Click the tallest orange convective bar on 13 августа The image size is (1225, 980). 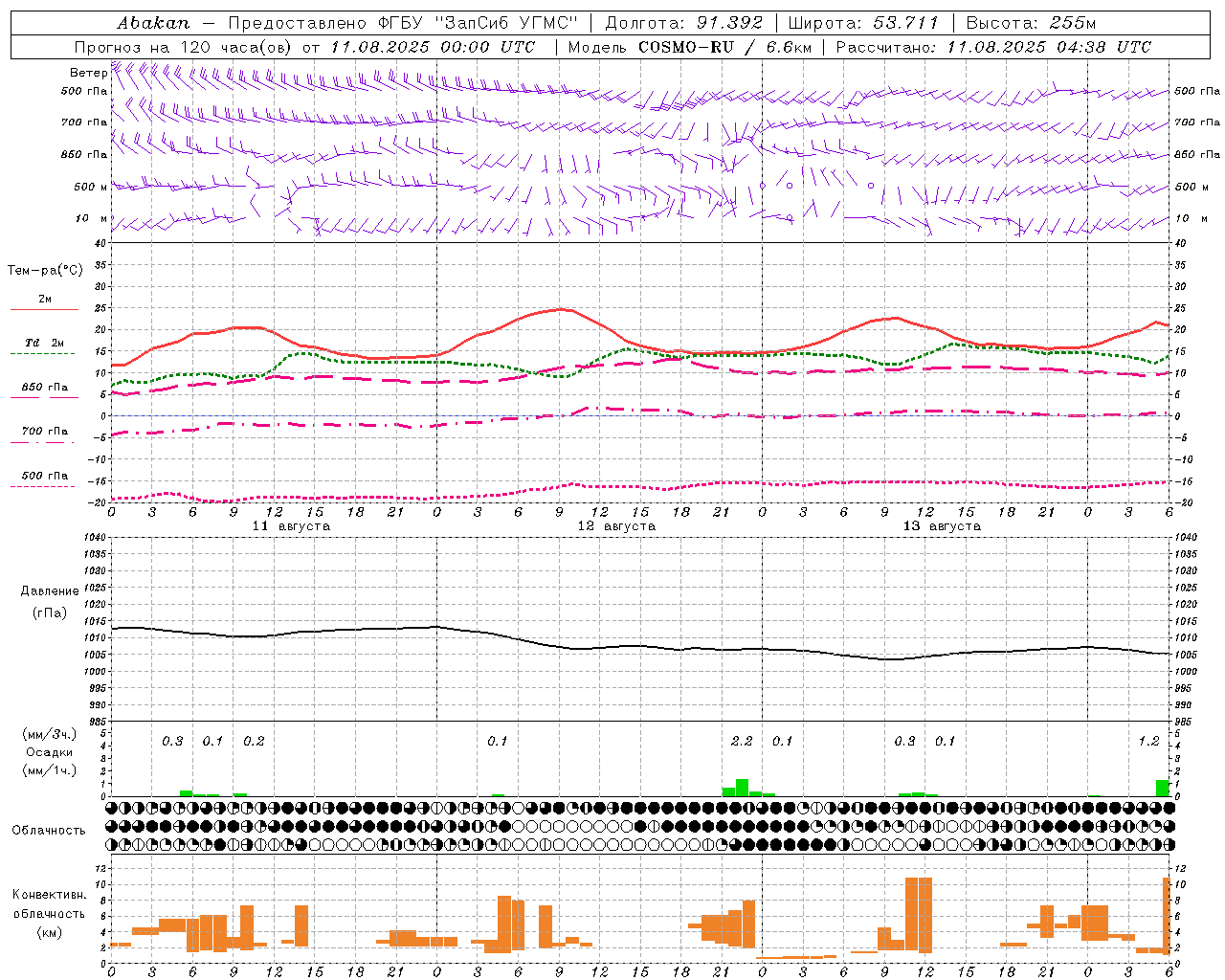coord(919,915)
